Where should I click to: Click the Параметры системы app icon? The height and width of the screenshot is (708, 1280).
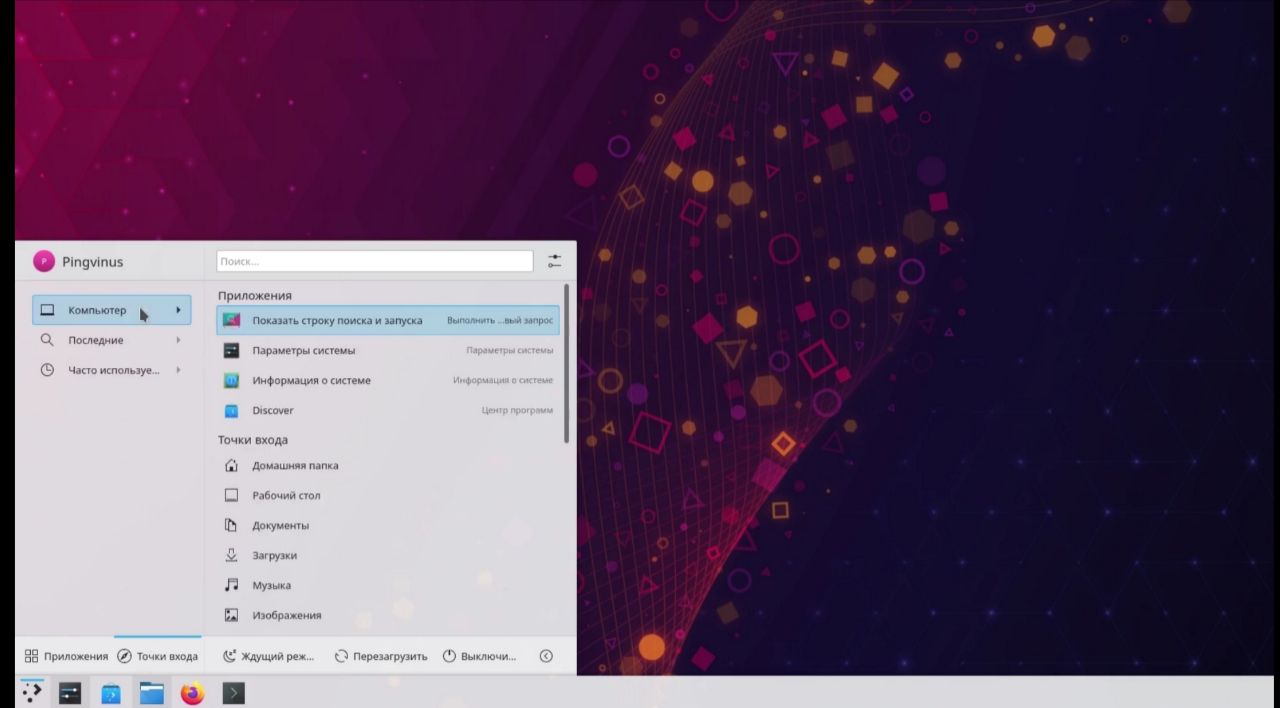pyautogui.click(x=232, y=351)
